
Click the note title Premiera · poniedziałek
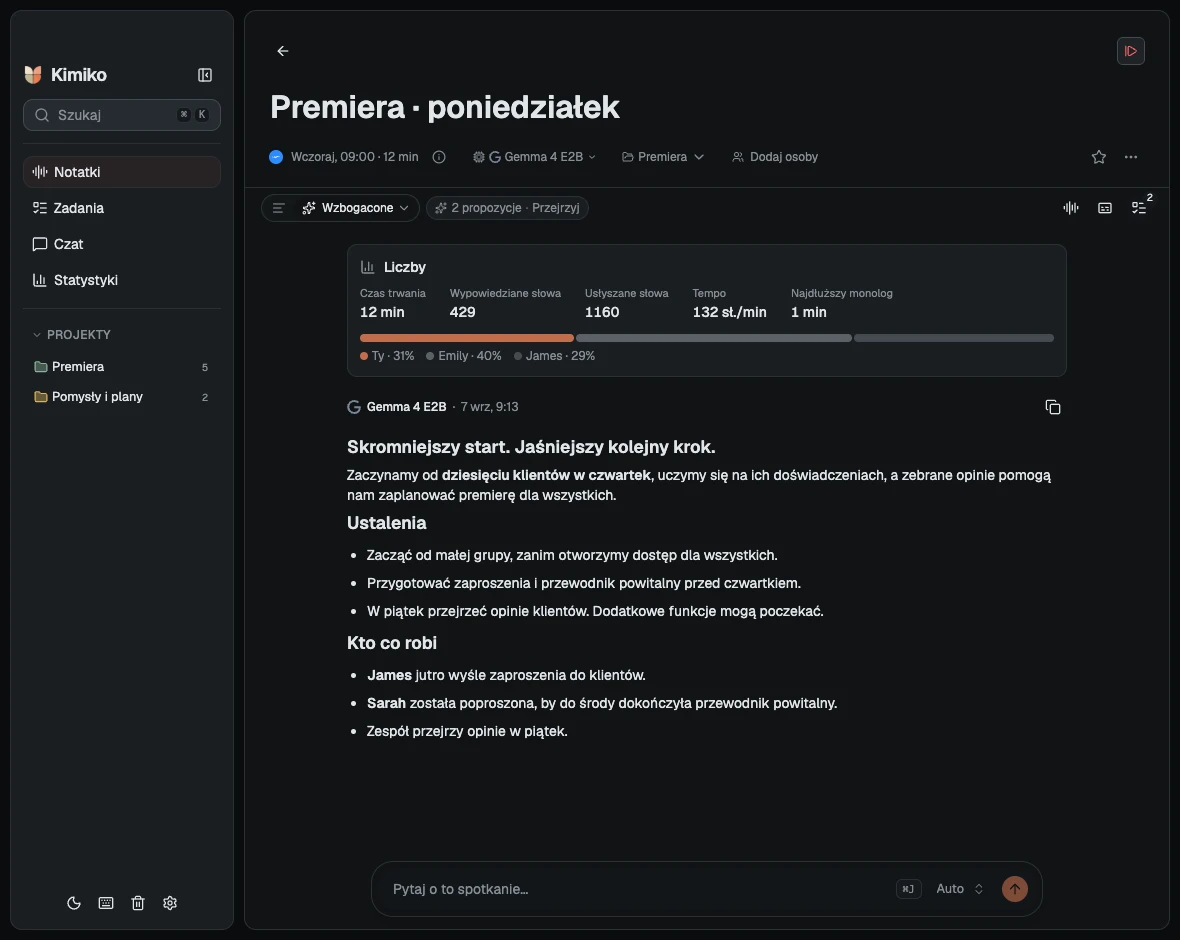[445, 107]
